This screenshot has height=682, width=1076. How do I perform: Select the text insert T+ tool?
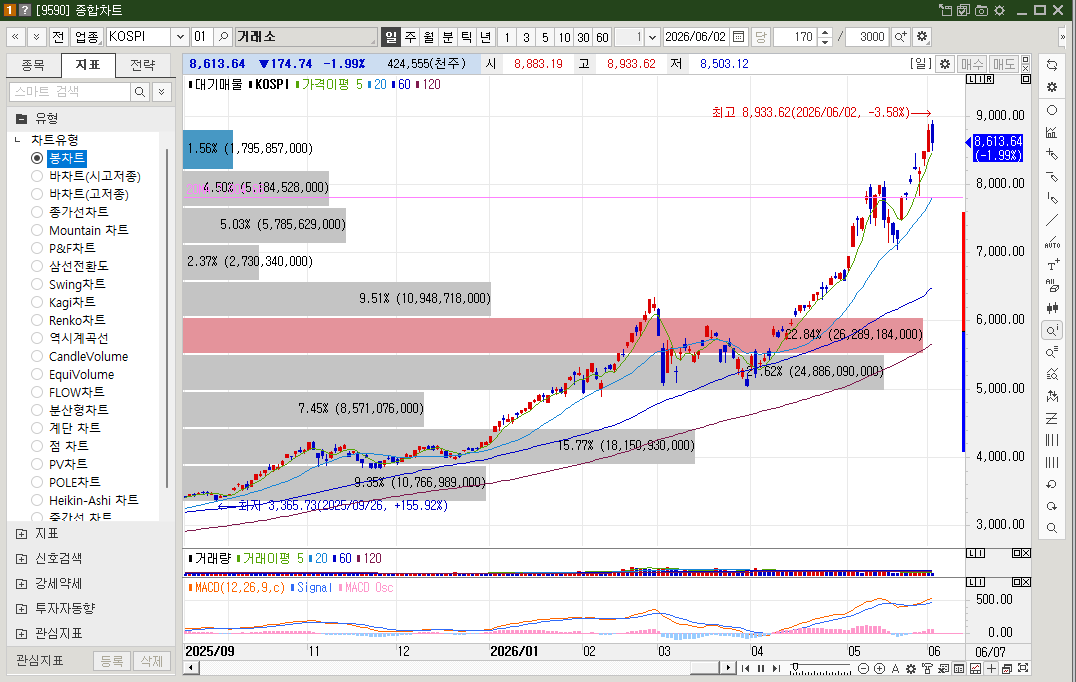pyautogui.click(x=1051, y=264)
